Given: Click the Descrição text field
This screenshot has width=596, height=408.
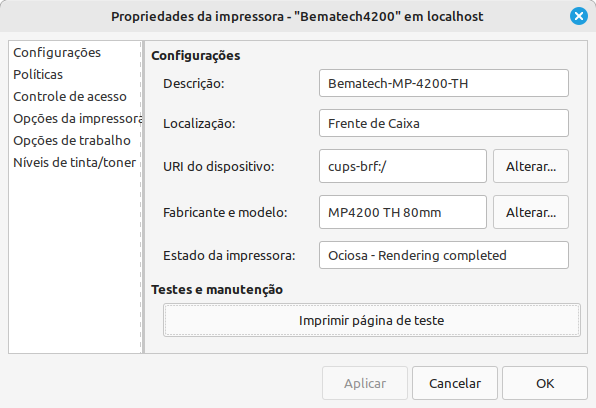Looking at the screenshot, I should pos(444,83).
